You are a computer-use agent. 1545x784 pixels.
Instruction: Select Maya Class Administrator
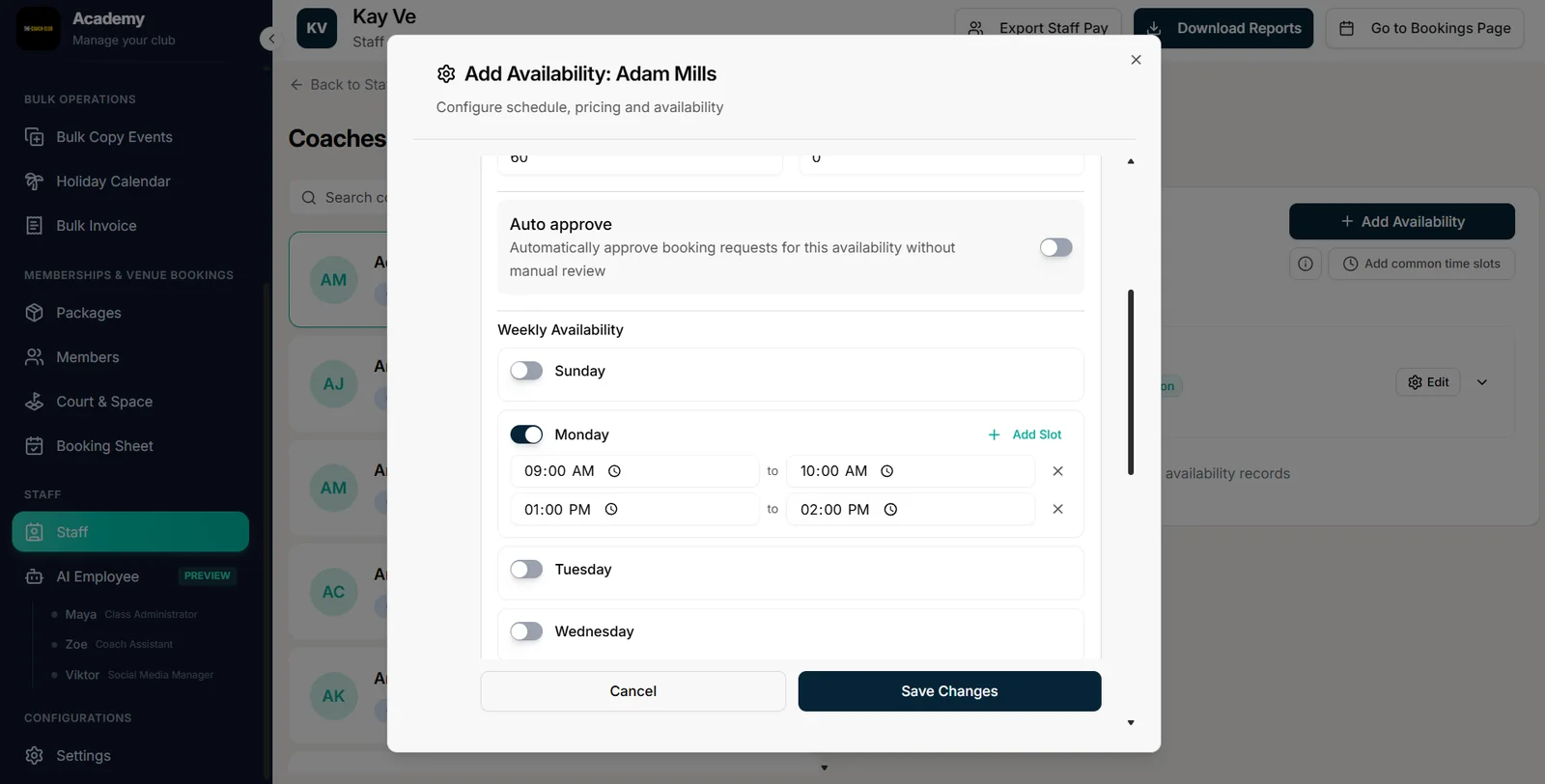pos(130,614)
